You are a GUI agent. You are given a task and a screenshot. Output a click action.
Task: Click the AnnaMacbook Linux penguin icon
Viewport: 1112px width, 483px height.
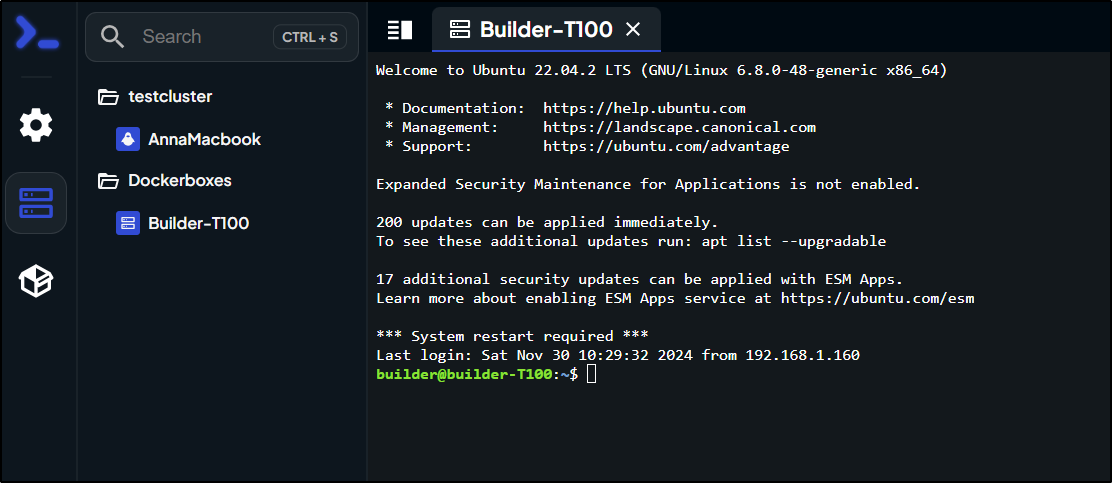128,139
